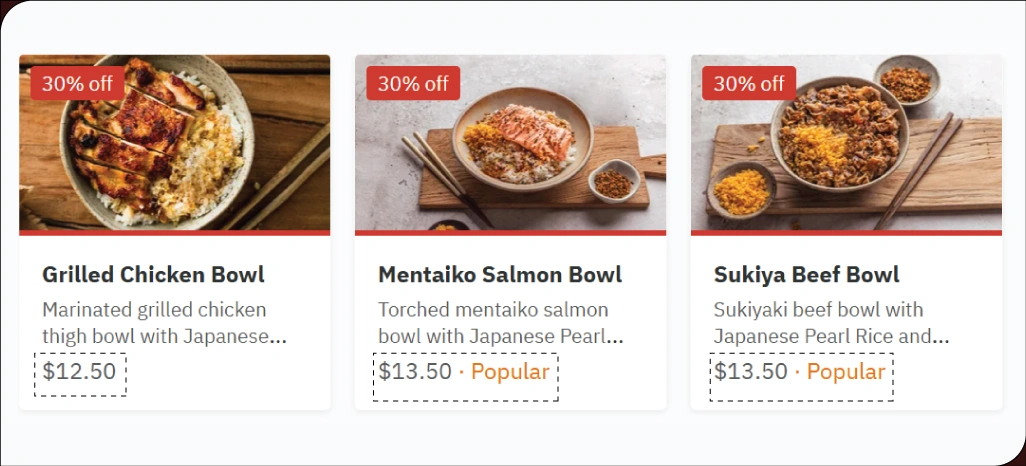Click the Sukiya Beef Bowl $13.50 price

(x=751, y=372)
